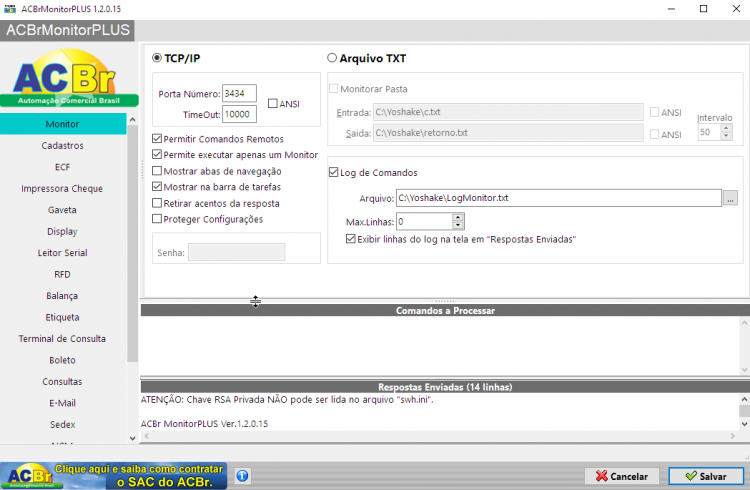The width and height of the screenshot is (750, 490).
Task: Toggle Mostrar na barra de tarefas
Action: pos(157,187)
